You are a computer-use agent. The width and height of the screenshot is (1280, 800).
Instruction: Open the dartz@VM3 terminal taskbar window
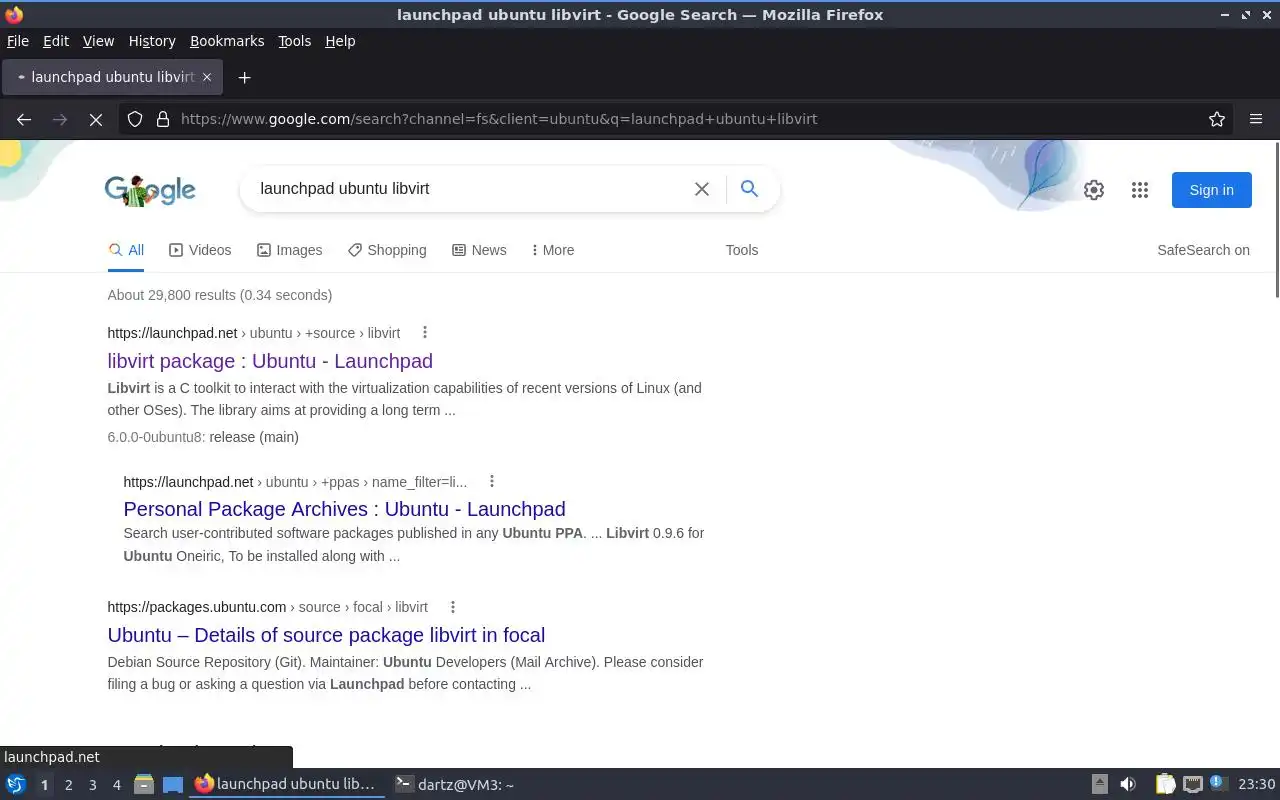[454, 785]
